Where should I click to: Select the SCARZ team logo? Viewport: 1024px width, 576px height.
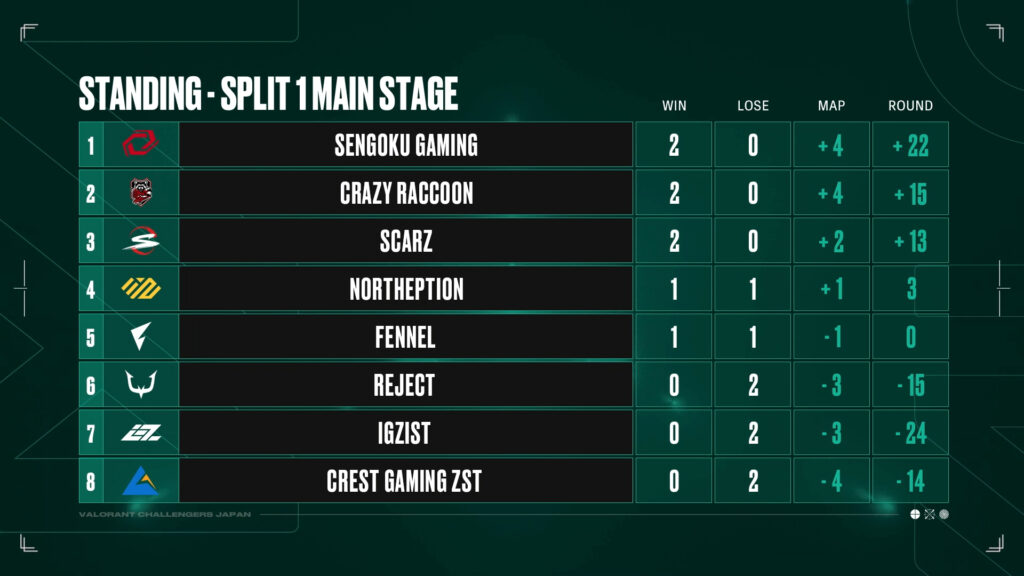click(140, 240)
